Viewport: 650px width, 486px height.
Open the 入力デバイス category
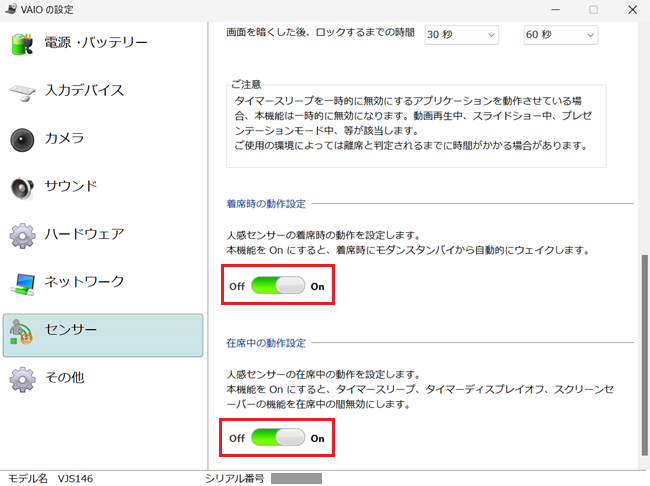pyautogui.click(x=84, y=90)
